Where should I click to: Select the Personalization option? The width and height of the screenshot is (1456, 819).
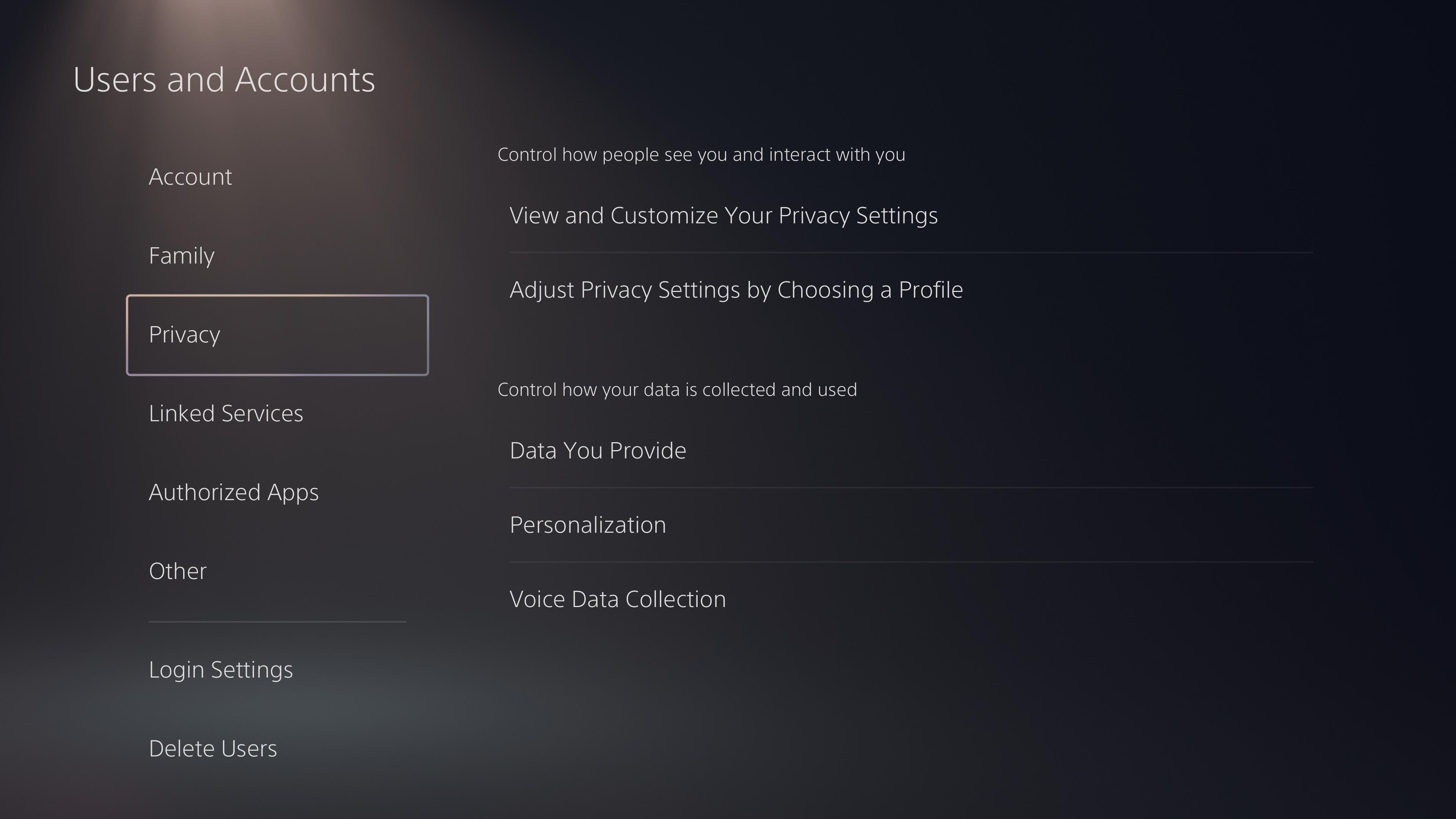587,525
